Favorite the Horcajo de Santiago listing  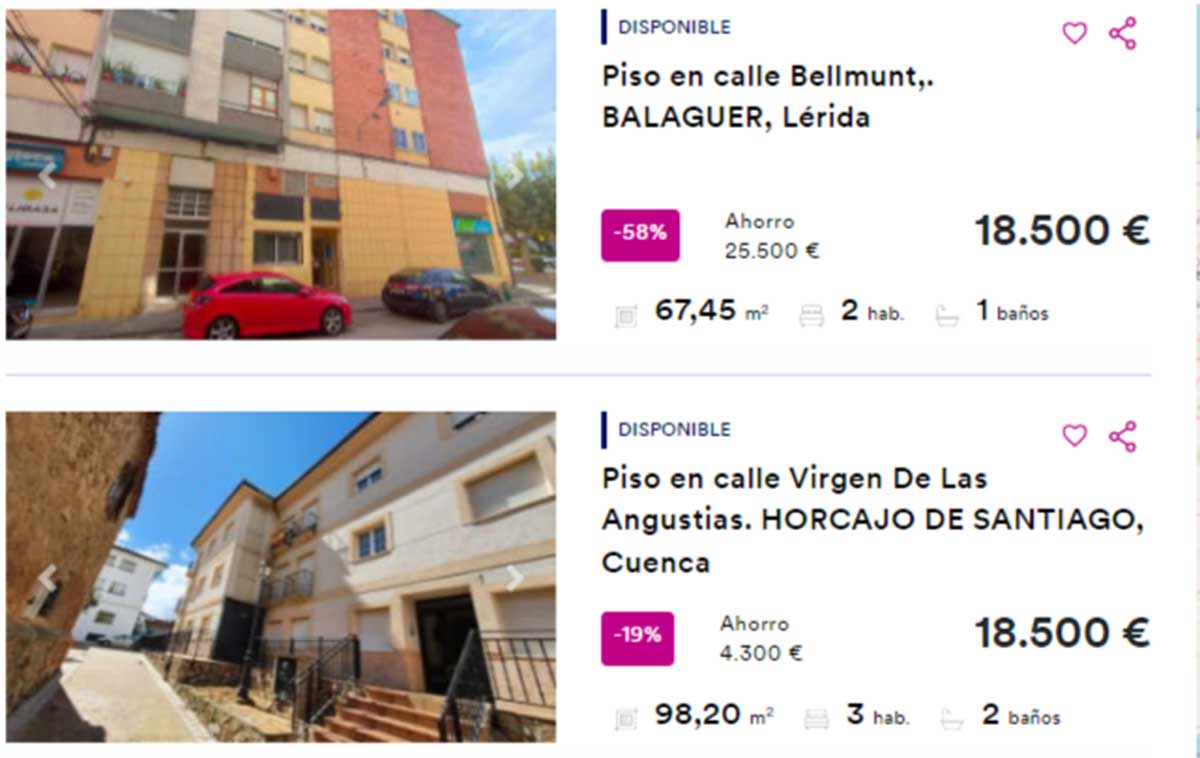(1074, 435)
